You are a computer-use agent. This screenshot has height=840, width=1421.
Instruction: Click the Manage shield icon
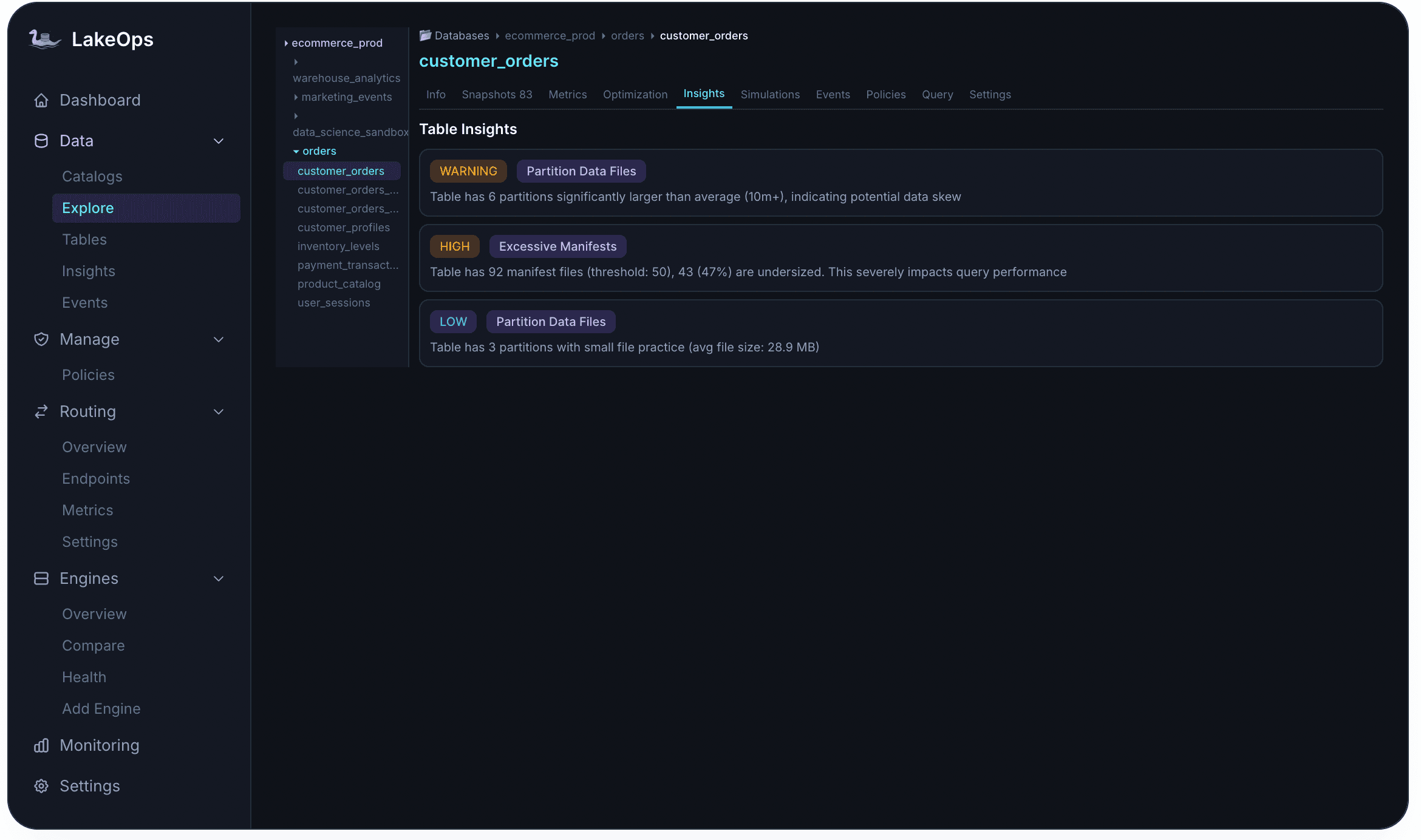pos(41,339)
